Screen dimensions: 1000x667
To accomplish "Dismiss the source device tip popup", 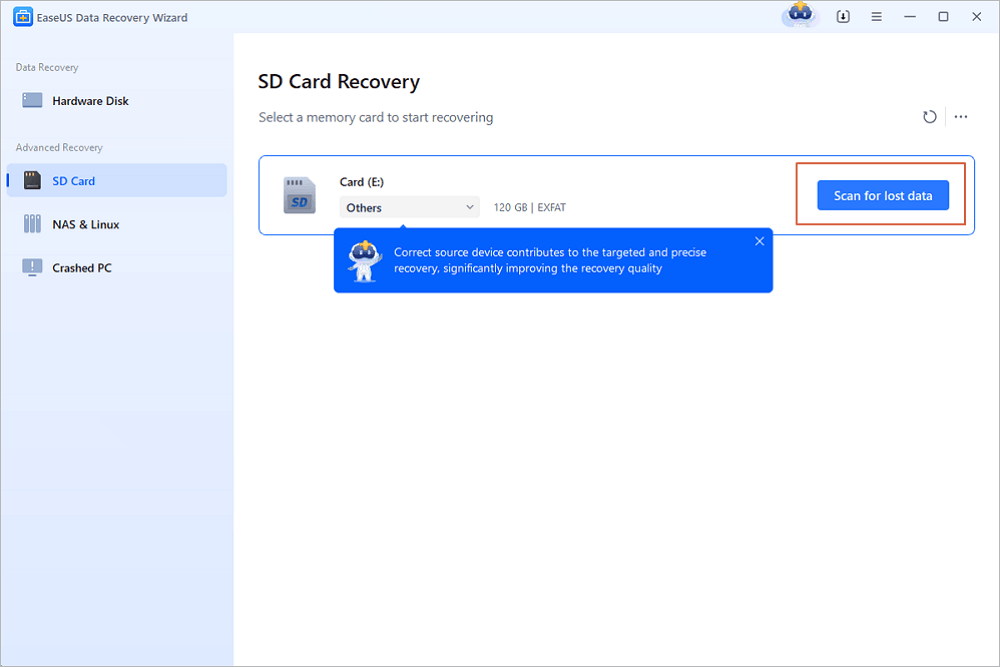I will (759, 241).
